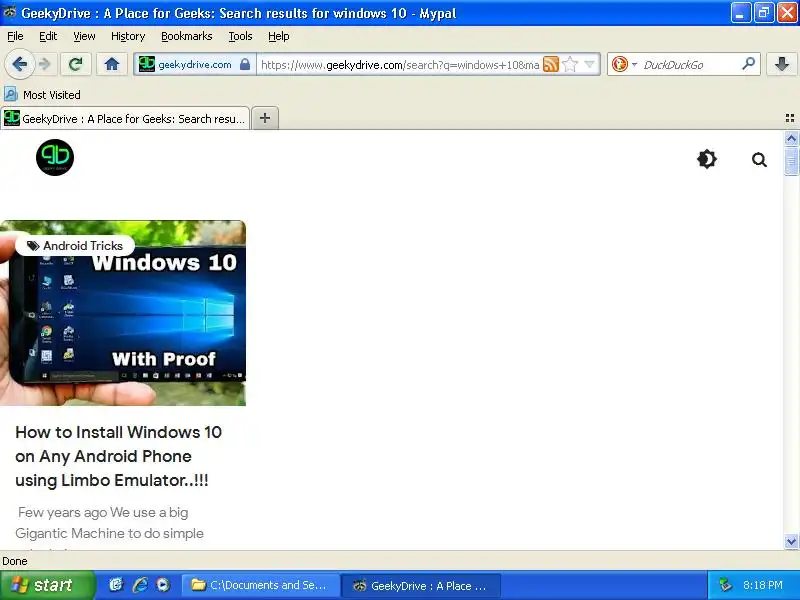The image size is (800, 600).
Task: Go back with the Back arrow button
Action: (20, 64)
